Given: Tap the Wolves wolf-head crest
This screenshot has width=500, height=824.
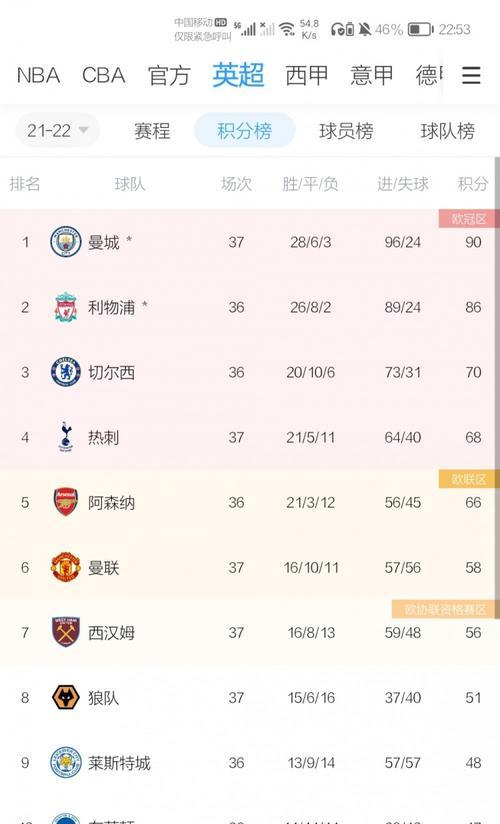Looking at the screenshot, I should coord(66,697).
